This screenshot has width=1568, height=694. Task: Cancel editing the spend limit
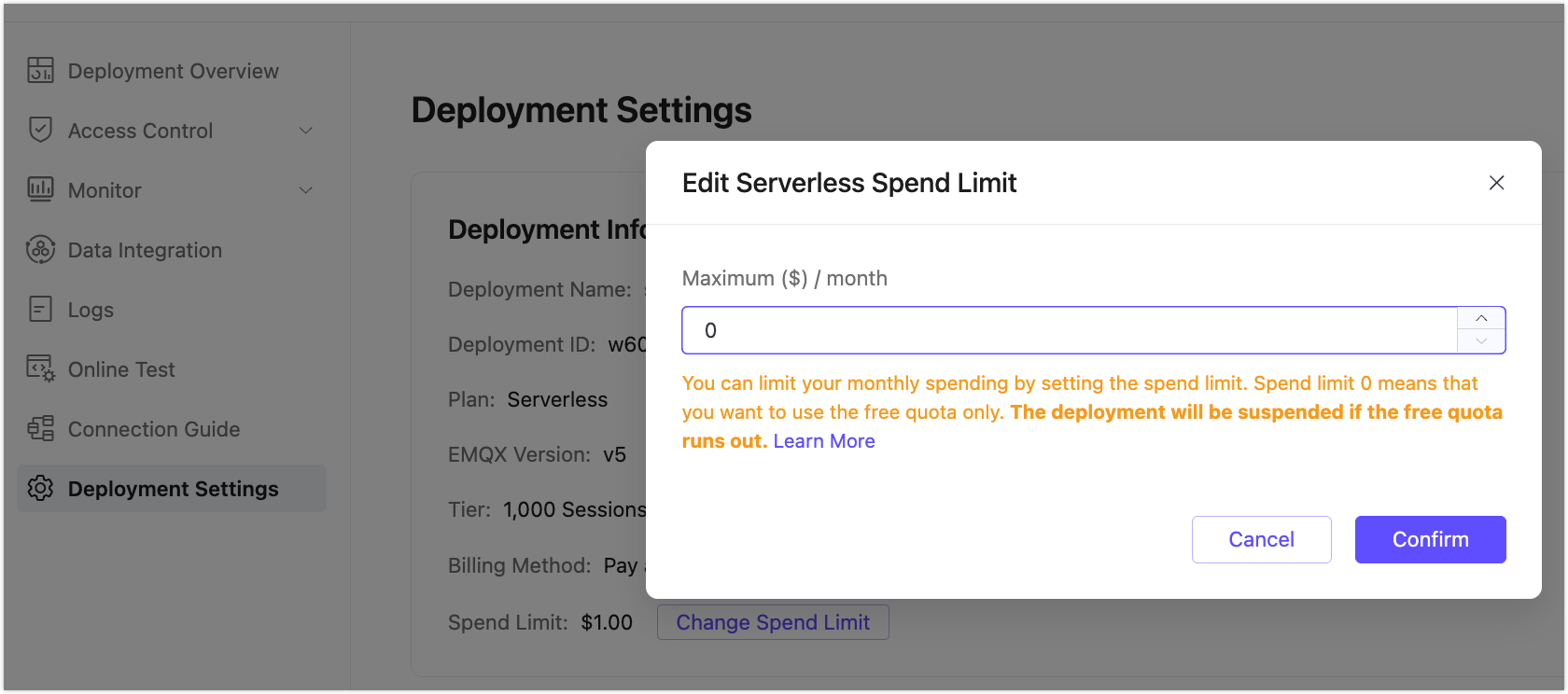tap(1261, 539)
